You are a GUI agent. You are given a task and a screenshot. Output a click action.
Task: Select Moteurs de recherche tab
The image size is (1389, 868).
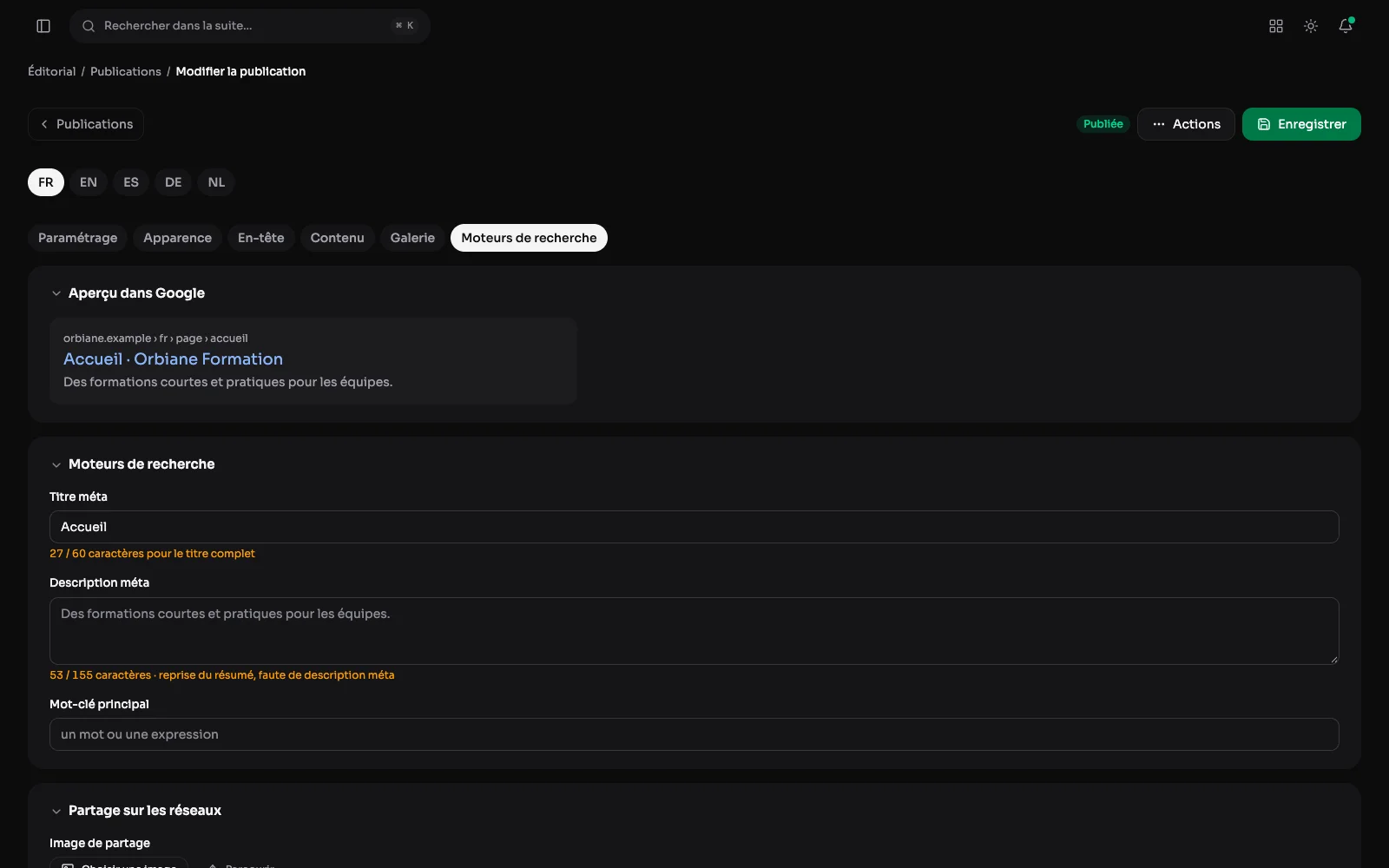coord(529,238)
